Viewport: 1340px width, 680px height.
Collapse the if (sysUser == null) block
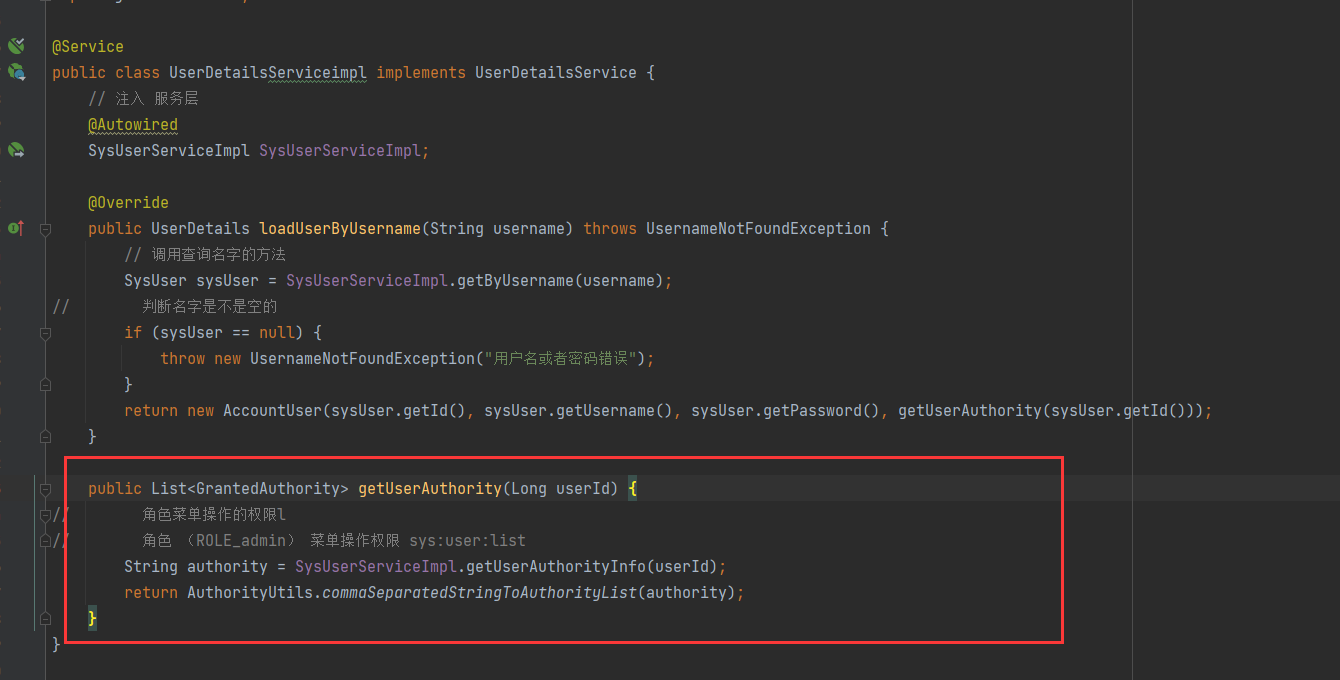click(45, 333)
